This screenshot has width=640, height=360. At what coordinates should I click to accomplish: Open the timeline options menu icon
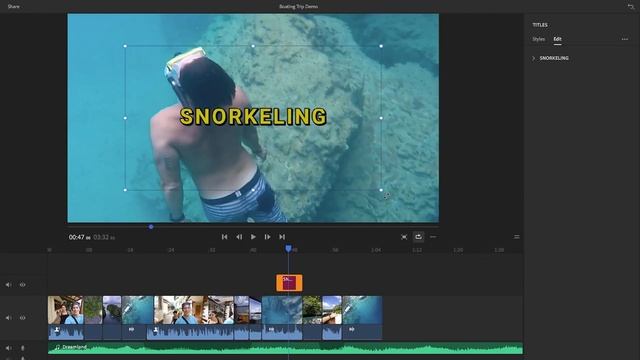[517, 237]
